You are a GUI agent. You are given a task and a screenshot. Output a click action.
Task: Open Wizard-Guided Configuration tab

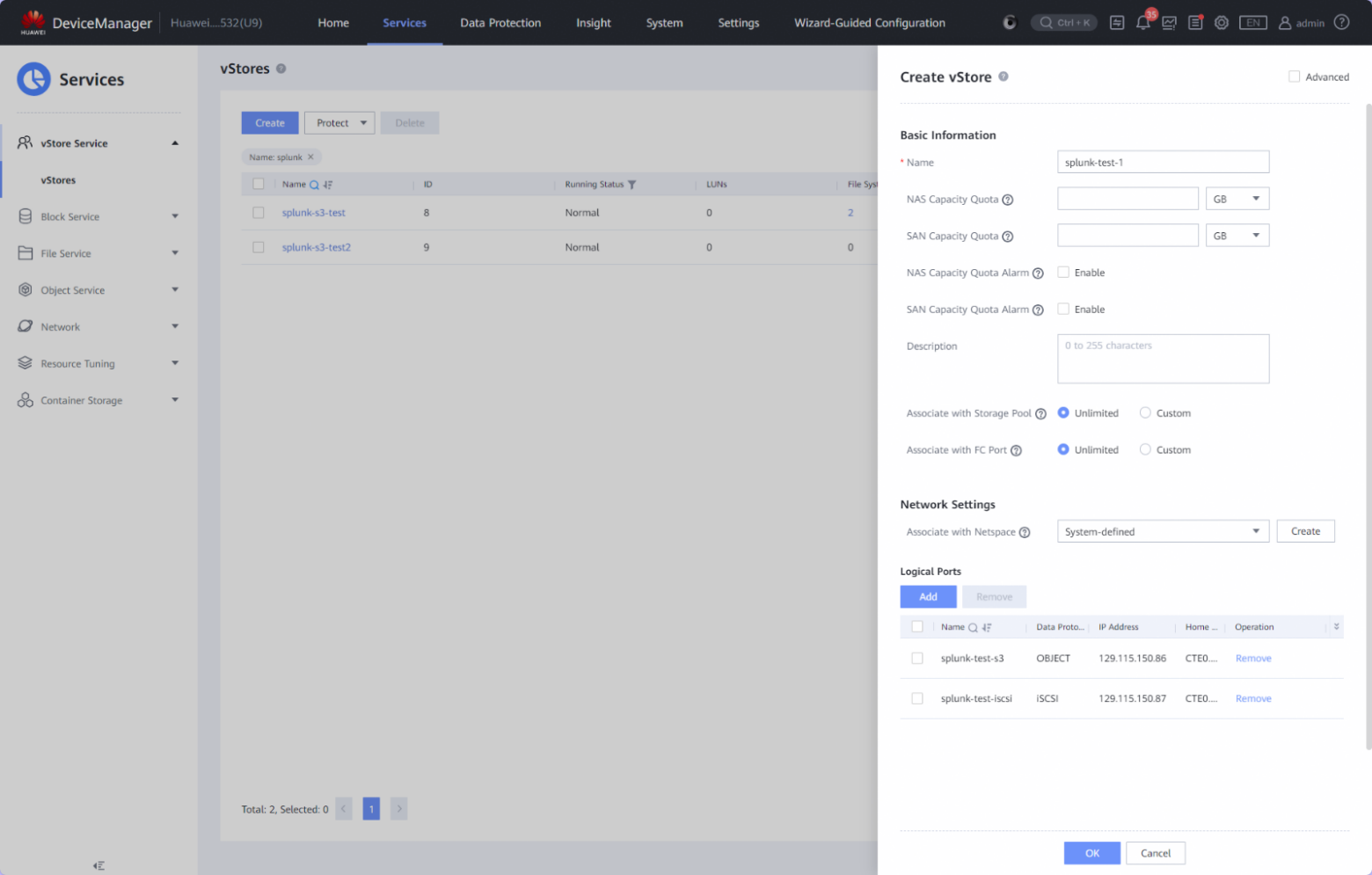tap(870, 23)
